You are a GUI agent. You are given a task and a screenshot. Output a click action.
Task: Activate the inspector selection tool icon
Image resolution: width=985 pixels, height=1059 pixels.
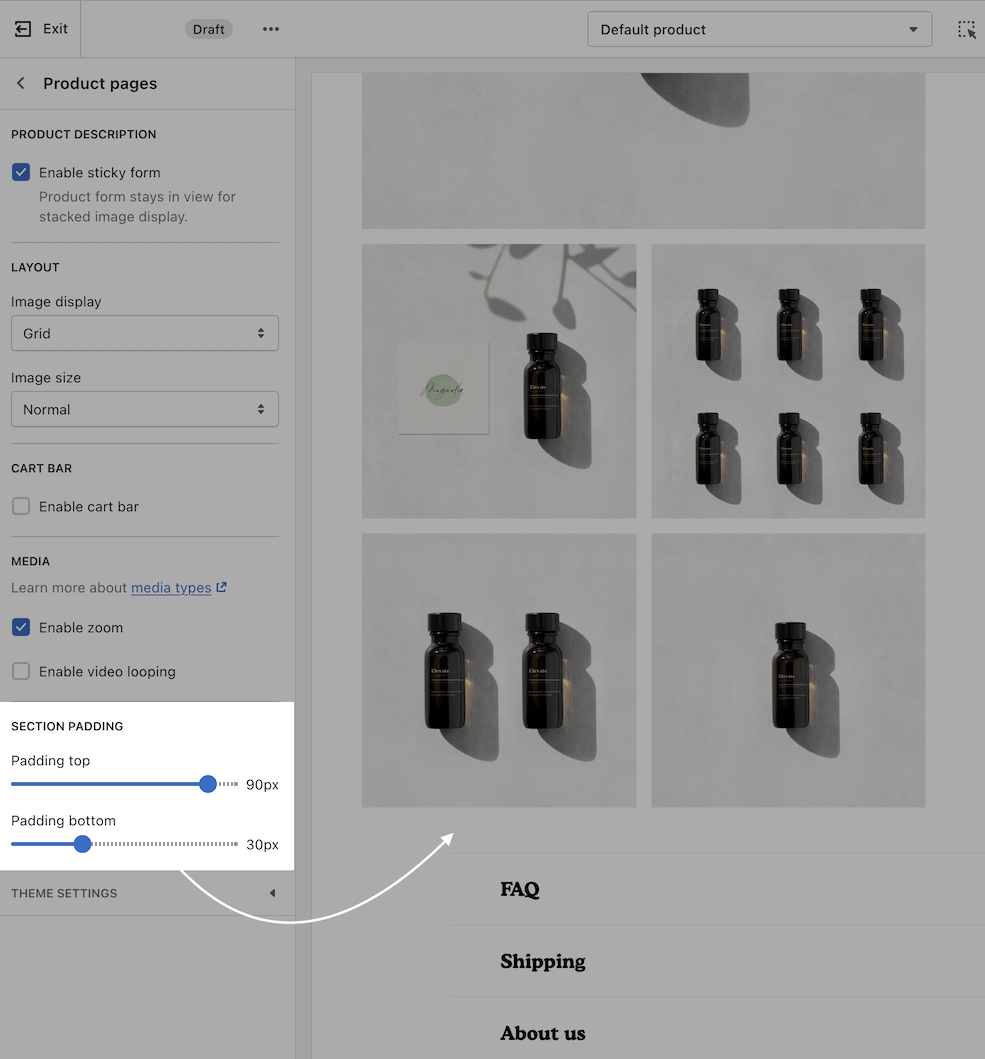click(x=966, y=29)
